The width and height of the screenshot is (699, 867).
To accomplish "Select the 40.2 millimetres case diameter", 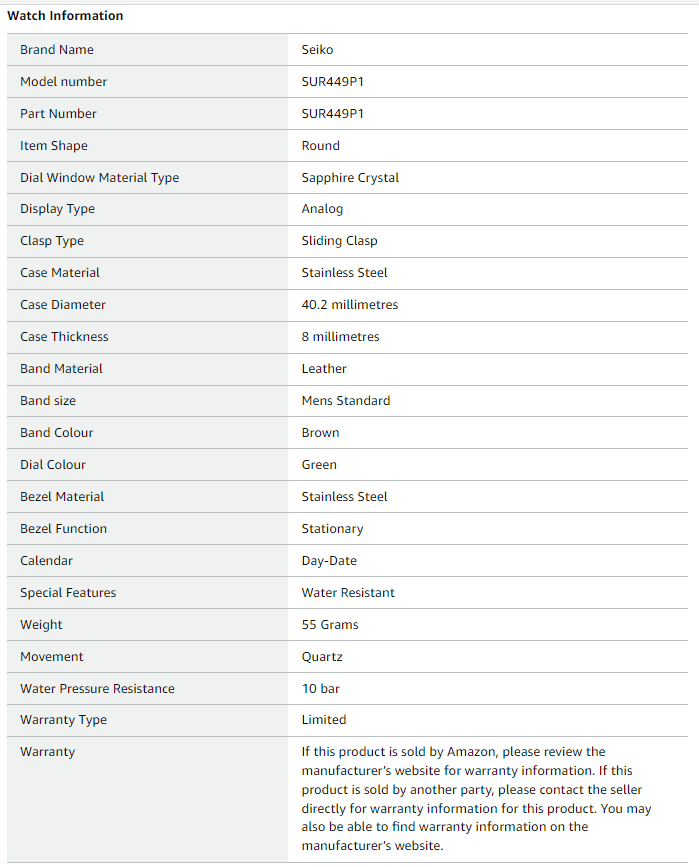I will point(350,305).
